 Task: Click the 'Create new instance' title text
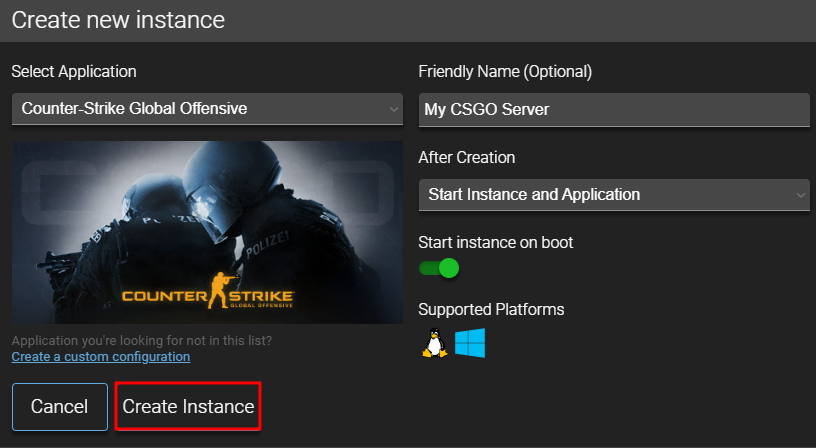[x=118, y=20]
